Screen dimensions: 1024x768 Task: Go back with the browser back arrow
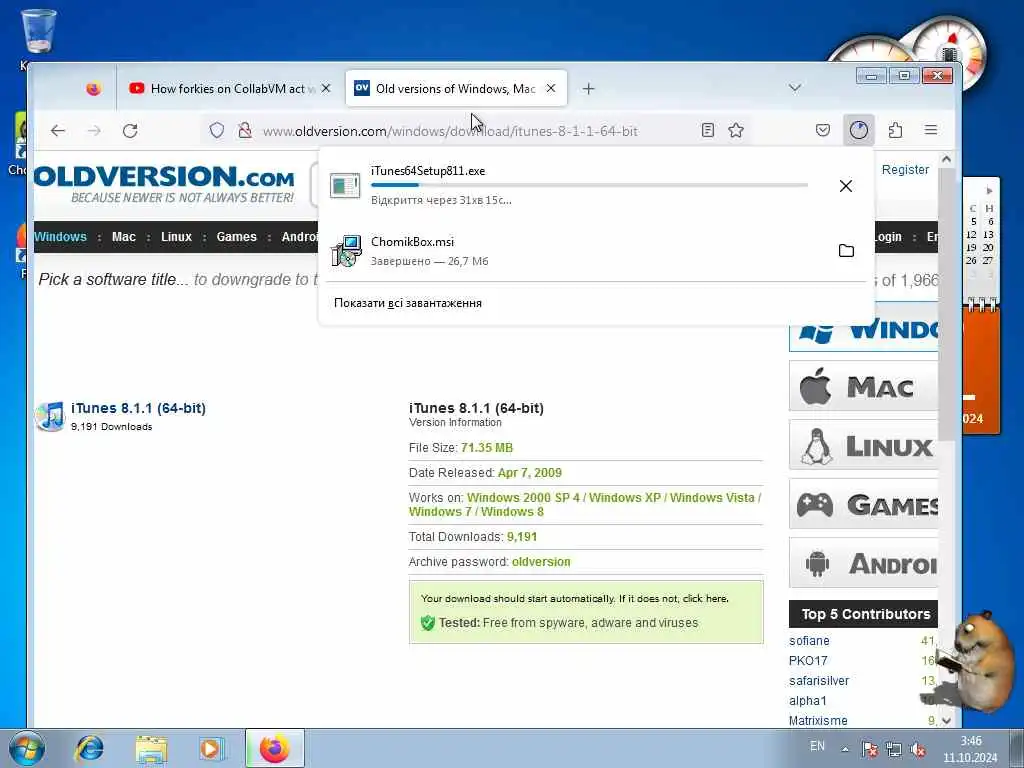(57, 131)
